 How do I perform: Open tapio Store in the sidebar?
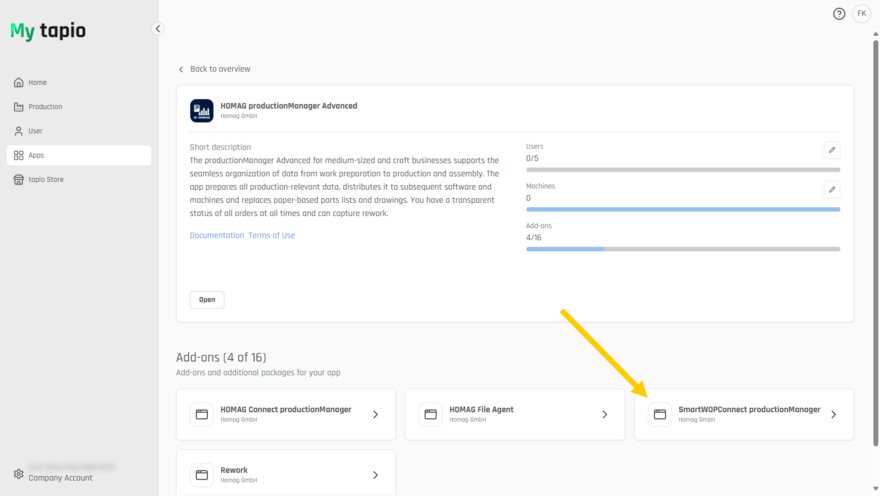pos(79,180)
